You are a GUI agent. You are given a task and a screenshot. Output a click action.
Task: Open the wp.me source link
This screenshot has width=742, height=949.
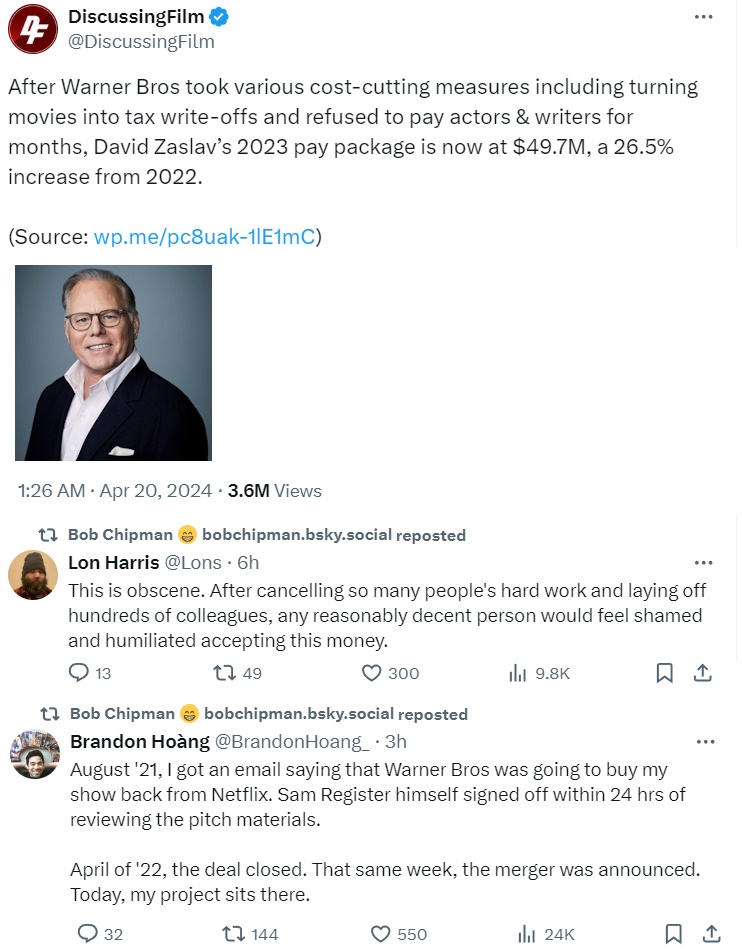tap(204, 237)
